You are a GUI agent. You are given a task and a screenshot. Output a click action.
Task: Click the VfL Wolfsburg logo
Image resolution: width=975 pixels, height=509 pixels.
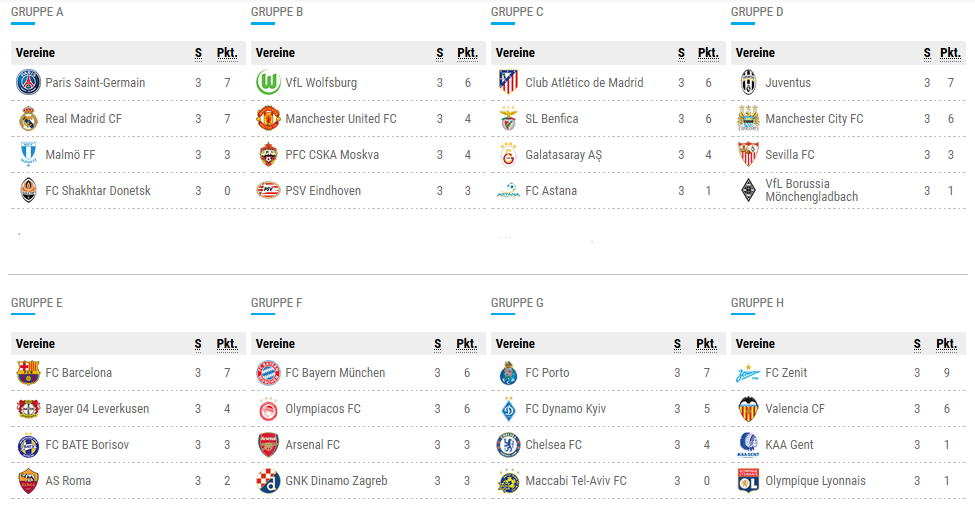pyautogui.click(x=268, y=83)
